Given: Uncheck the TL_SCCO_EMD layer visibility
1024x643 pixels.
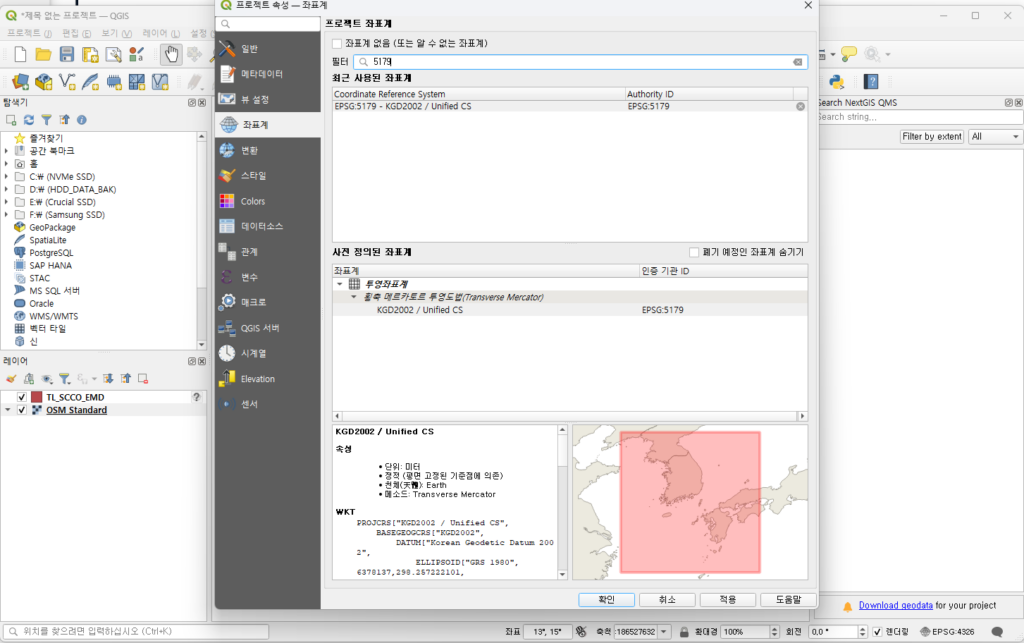Looking at the screenshot, I should 22,397.
